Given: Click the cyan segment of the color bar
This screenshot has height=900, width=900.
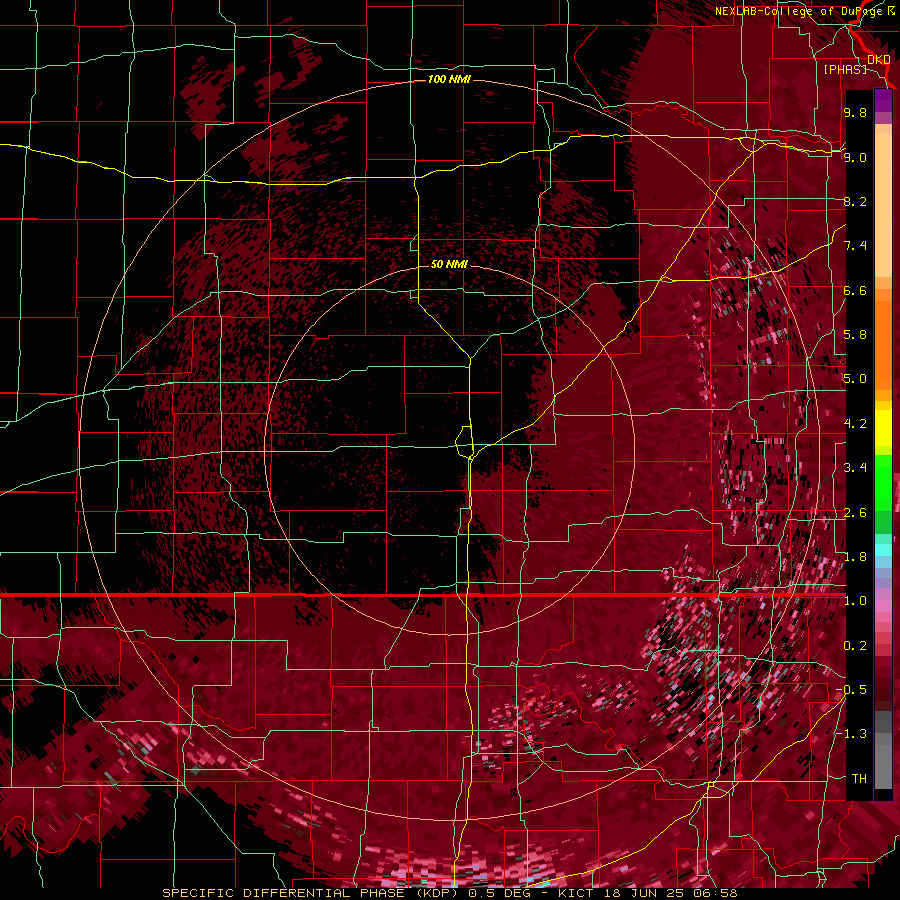Looking at the screenshot, I should (883, 550).
